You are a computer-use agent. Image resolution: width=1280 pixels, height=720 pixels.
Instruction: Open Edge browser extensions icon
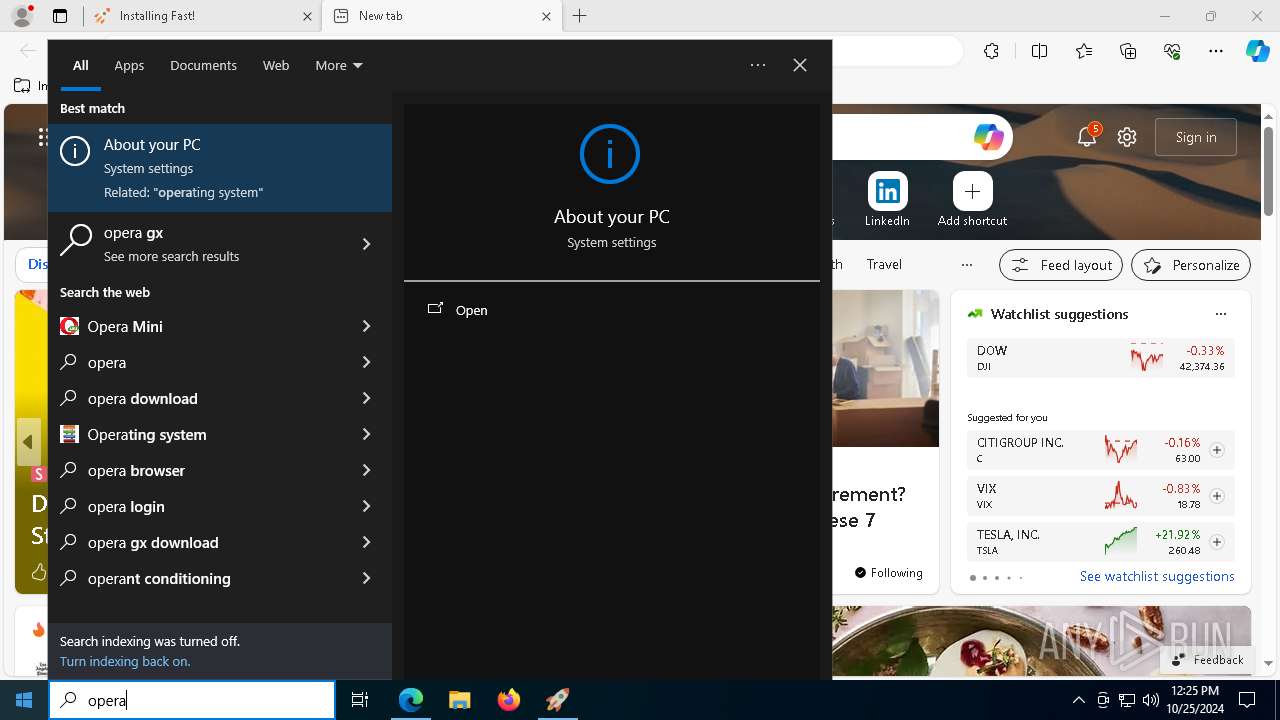tap(991, 51)
